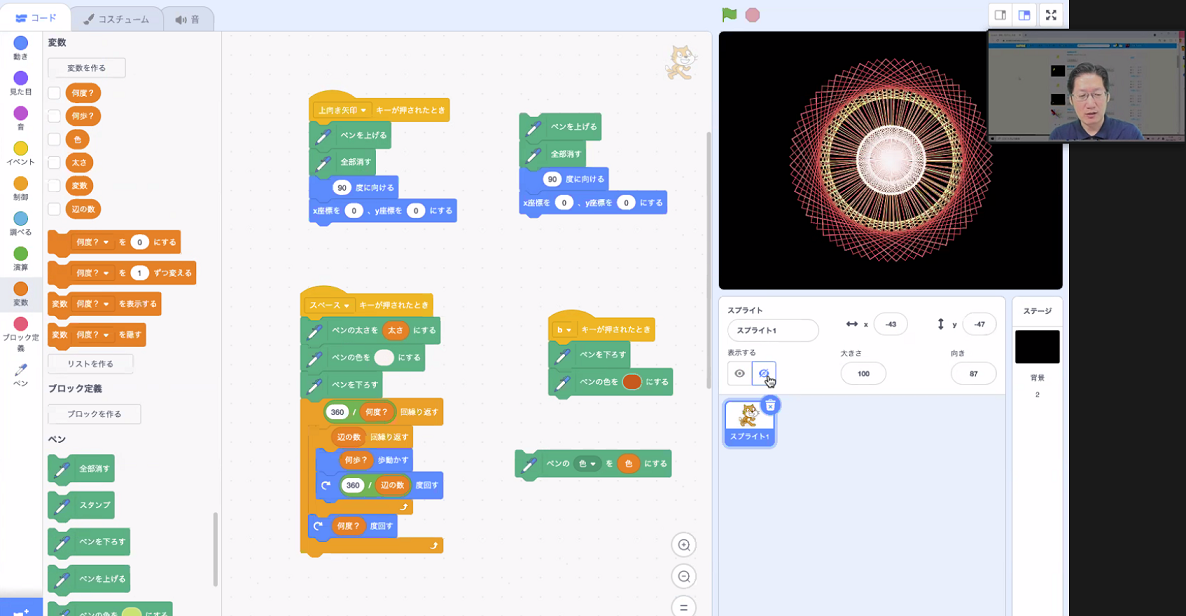Screen dimensions: 1186x616
Task: Edit the sprite 向き direction field
Action: click(x=973, y=374)
